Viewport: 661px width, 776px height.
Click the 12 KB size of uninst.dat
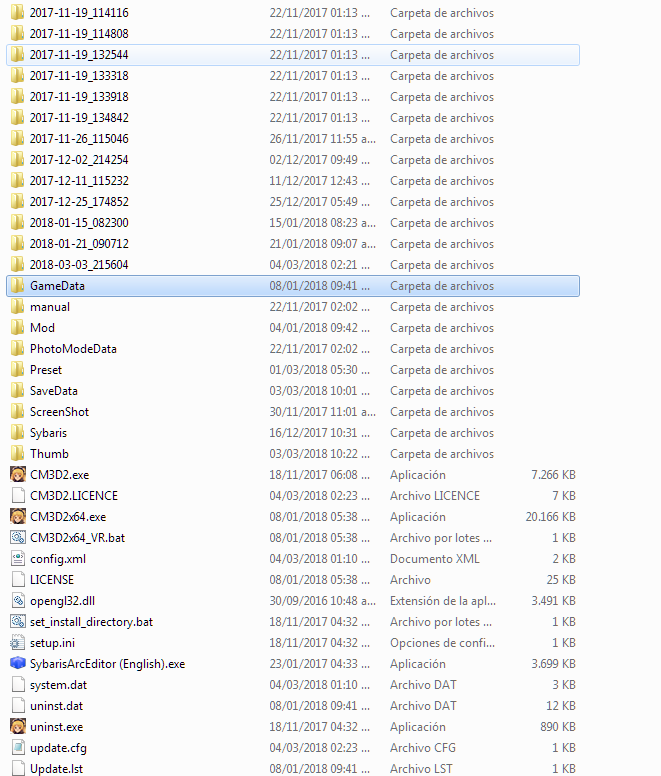pos(561,706)
